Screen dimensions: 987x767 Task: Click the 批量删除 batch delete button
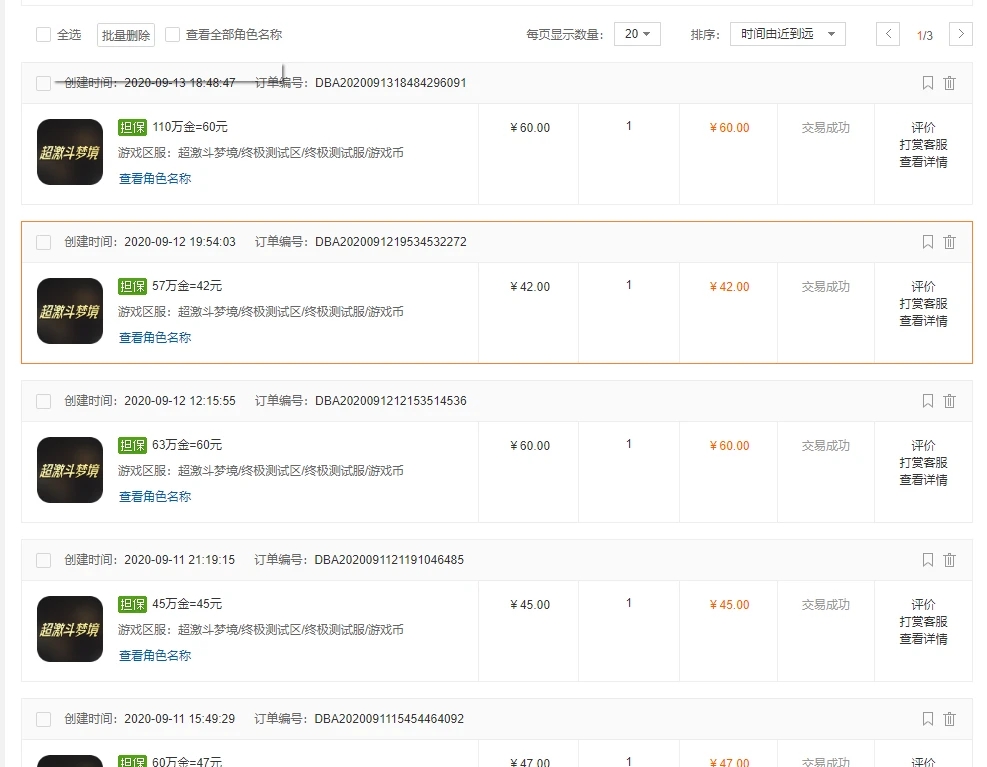tap(124, 33)
